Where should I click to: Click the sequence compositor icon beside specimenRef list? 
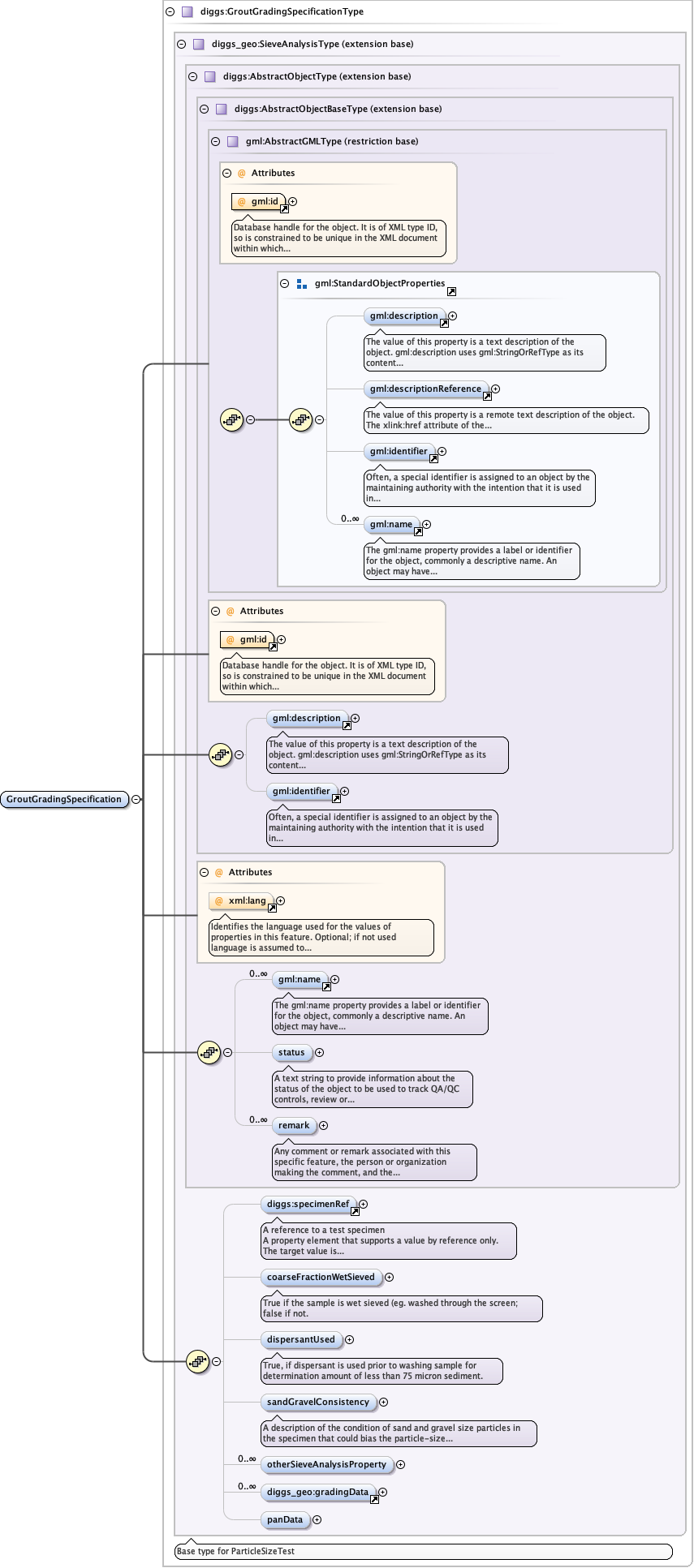tap(197, 1361)
